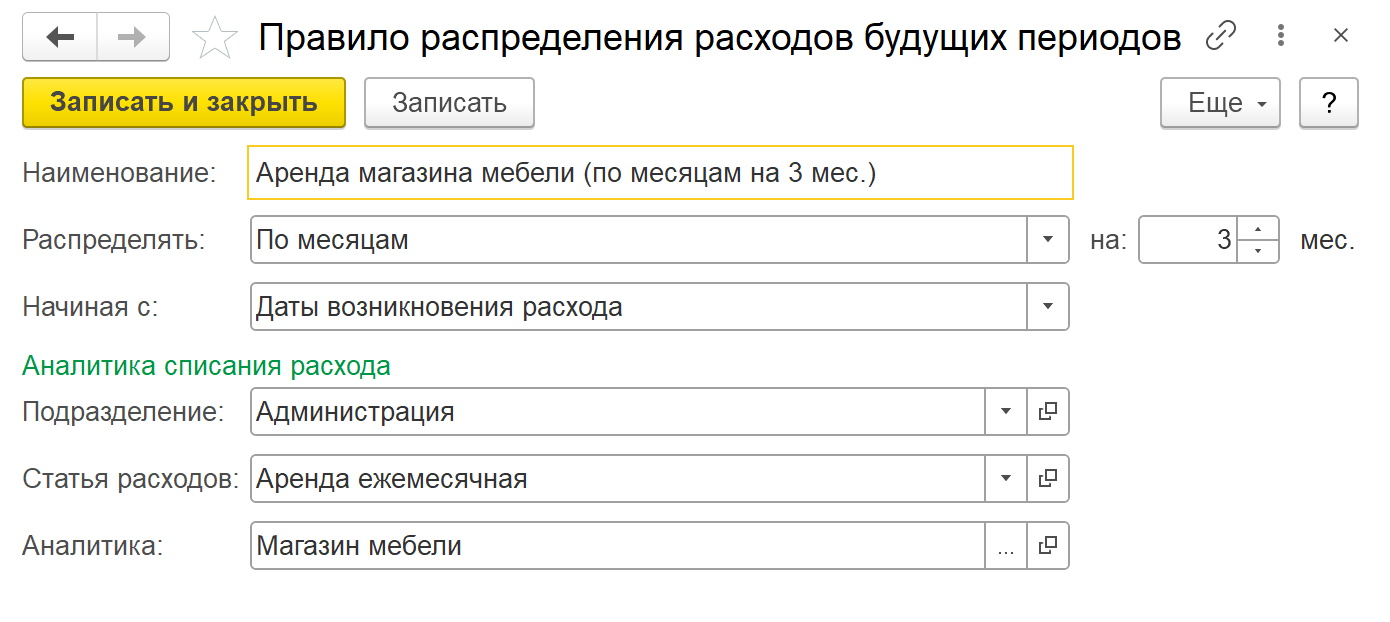Viewport: 1390px width, 622px height.
Task: Open the Аналитика item with its open icon
Action: pyautogui.click(x=1048, y=546)
